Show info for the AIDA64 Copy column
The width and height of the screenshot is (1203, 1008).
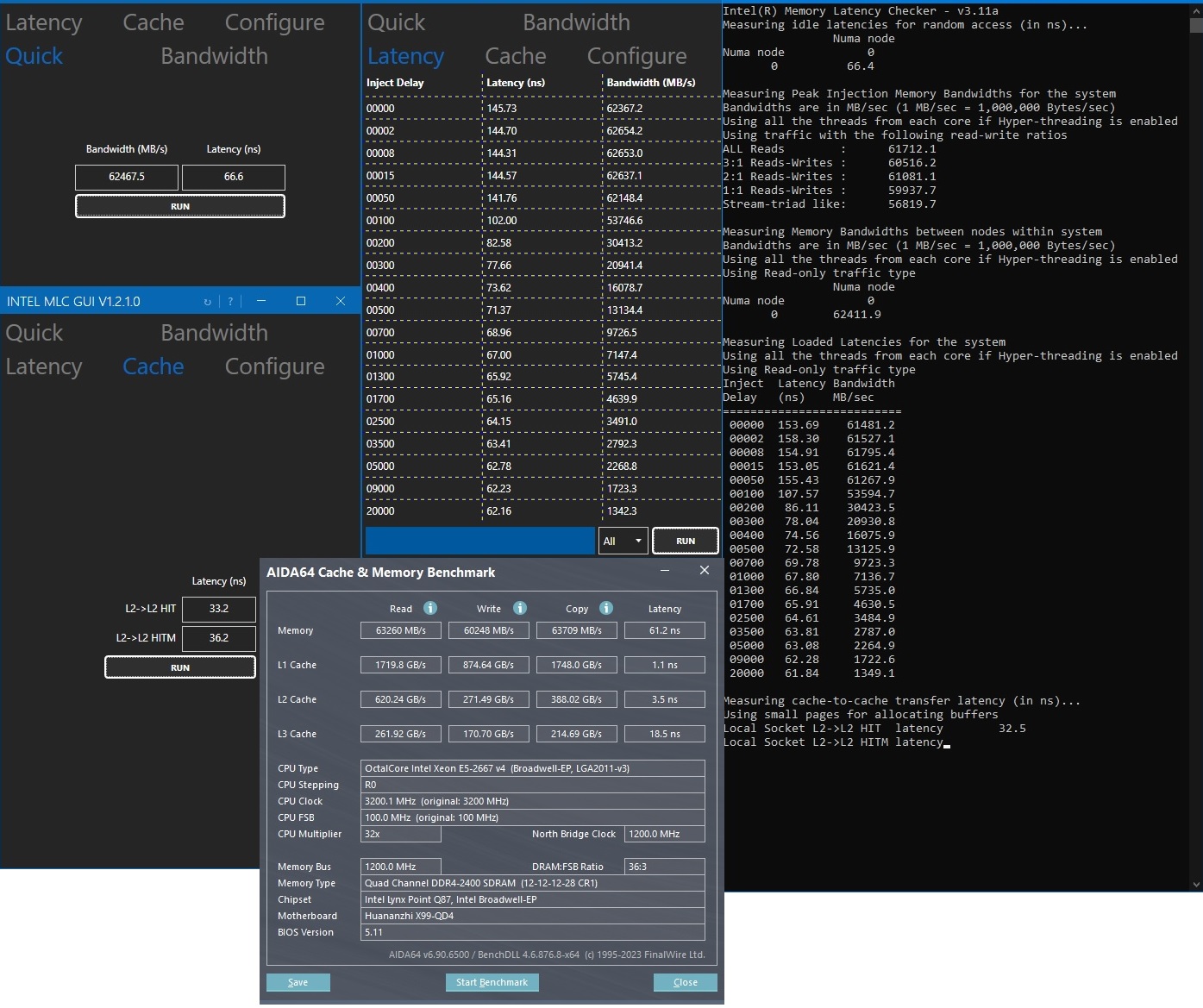tap(606, 608)
